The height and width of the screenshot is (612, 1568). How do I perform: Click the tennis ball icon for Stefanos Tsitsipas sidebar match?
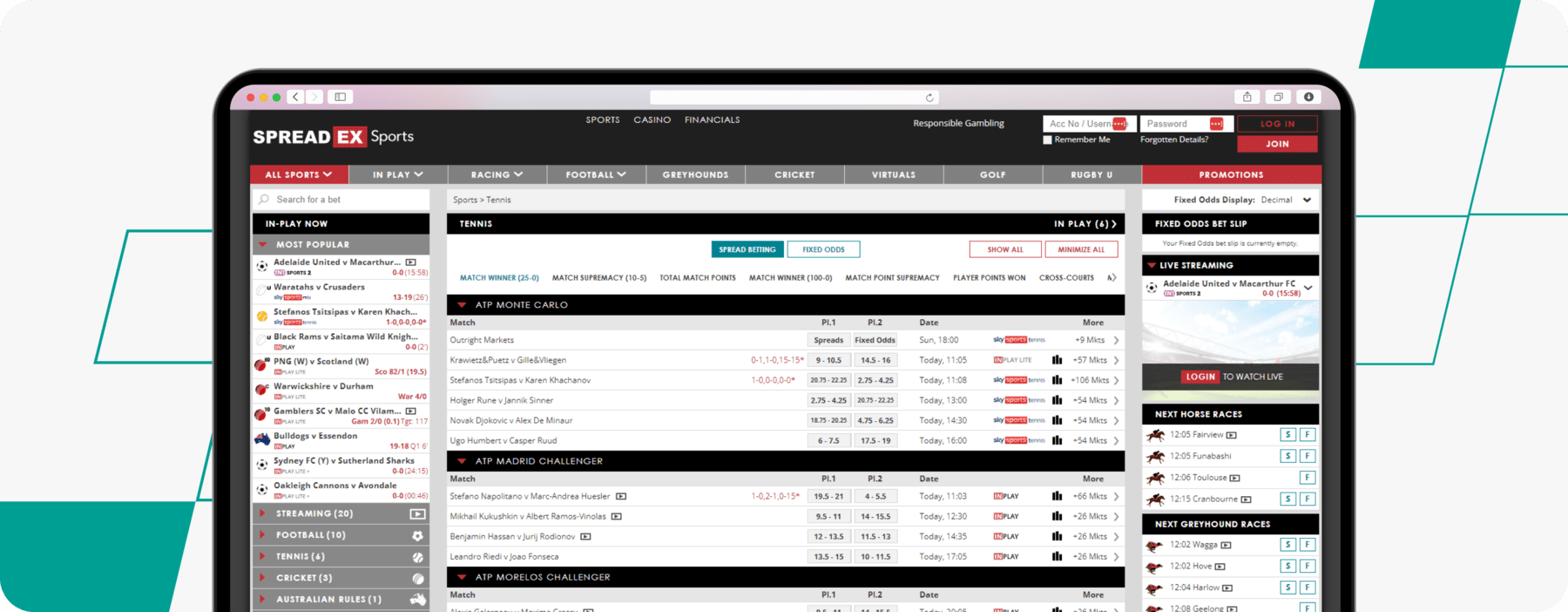point(262,316)
